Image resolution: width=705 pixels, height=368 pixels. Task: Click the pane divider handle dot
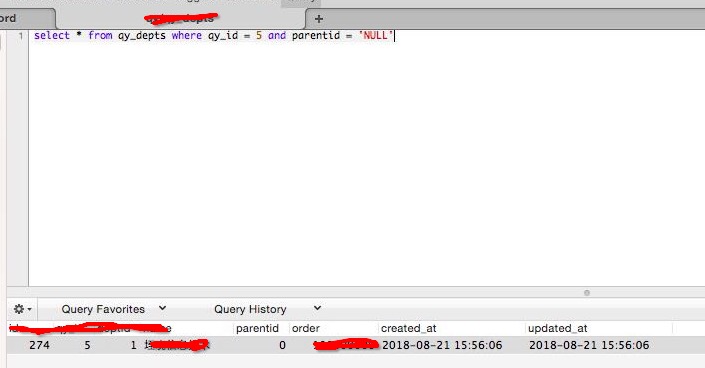tap(587, 293)
